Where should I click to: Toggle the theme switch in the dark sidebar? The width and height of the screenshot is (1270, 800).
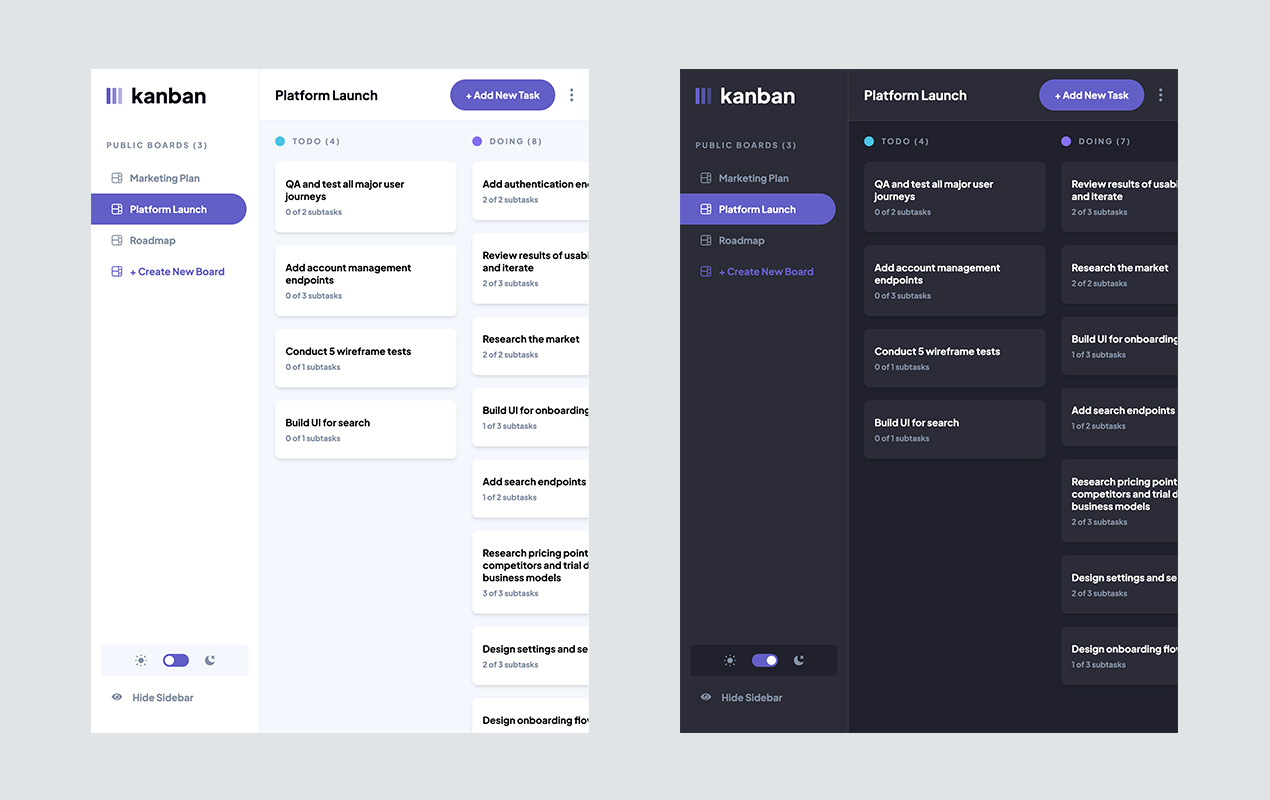pos(764,660)
